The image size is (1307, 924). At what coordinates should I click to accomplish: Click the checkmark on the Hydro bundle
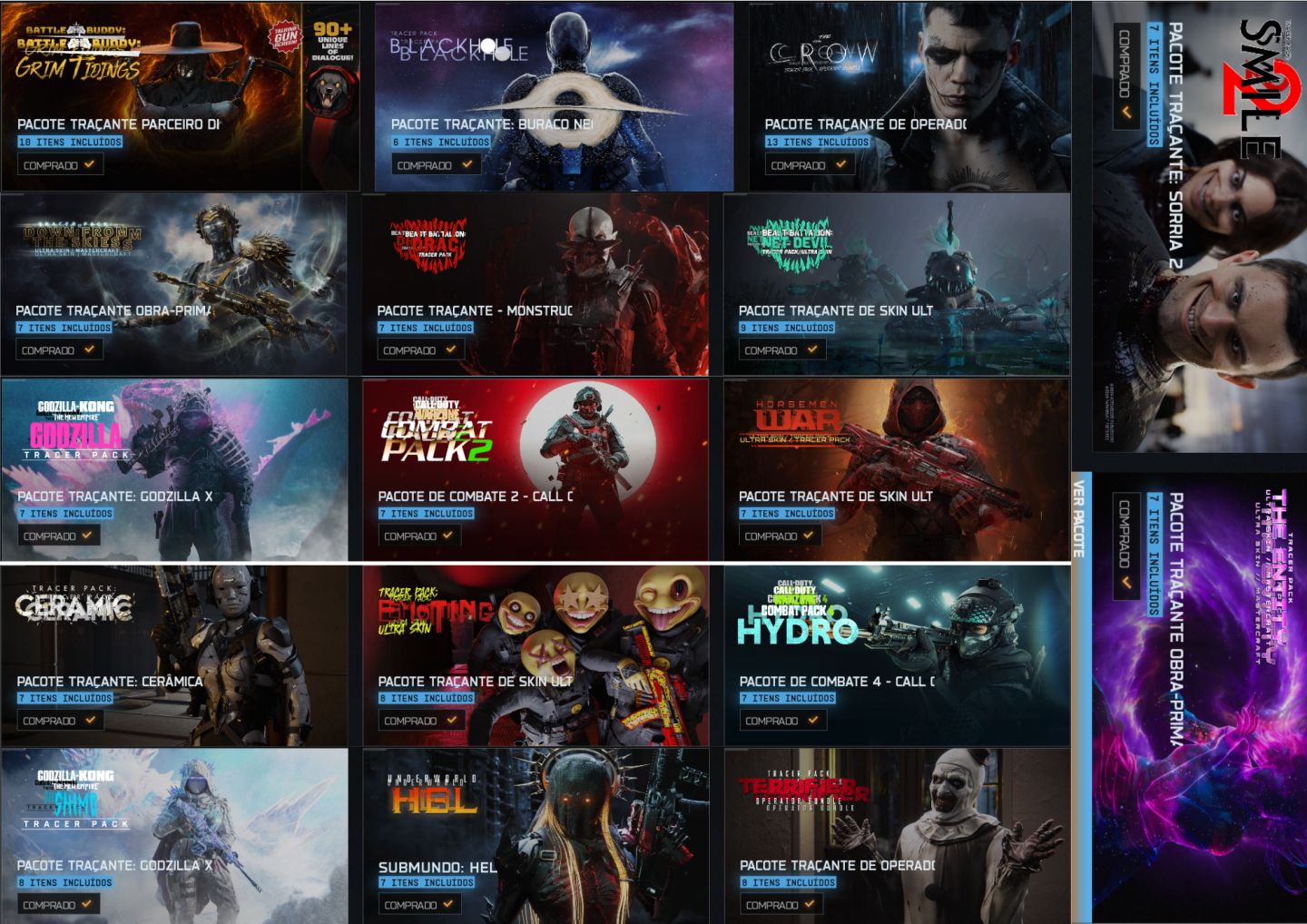pos(813,720)
